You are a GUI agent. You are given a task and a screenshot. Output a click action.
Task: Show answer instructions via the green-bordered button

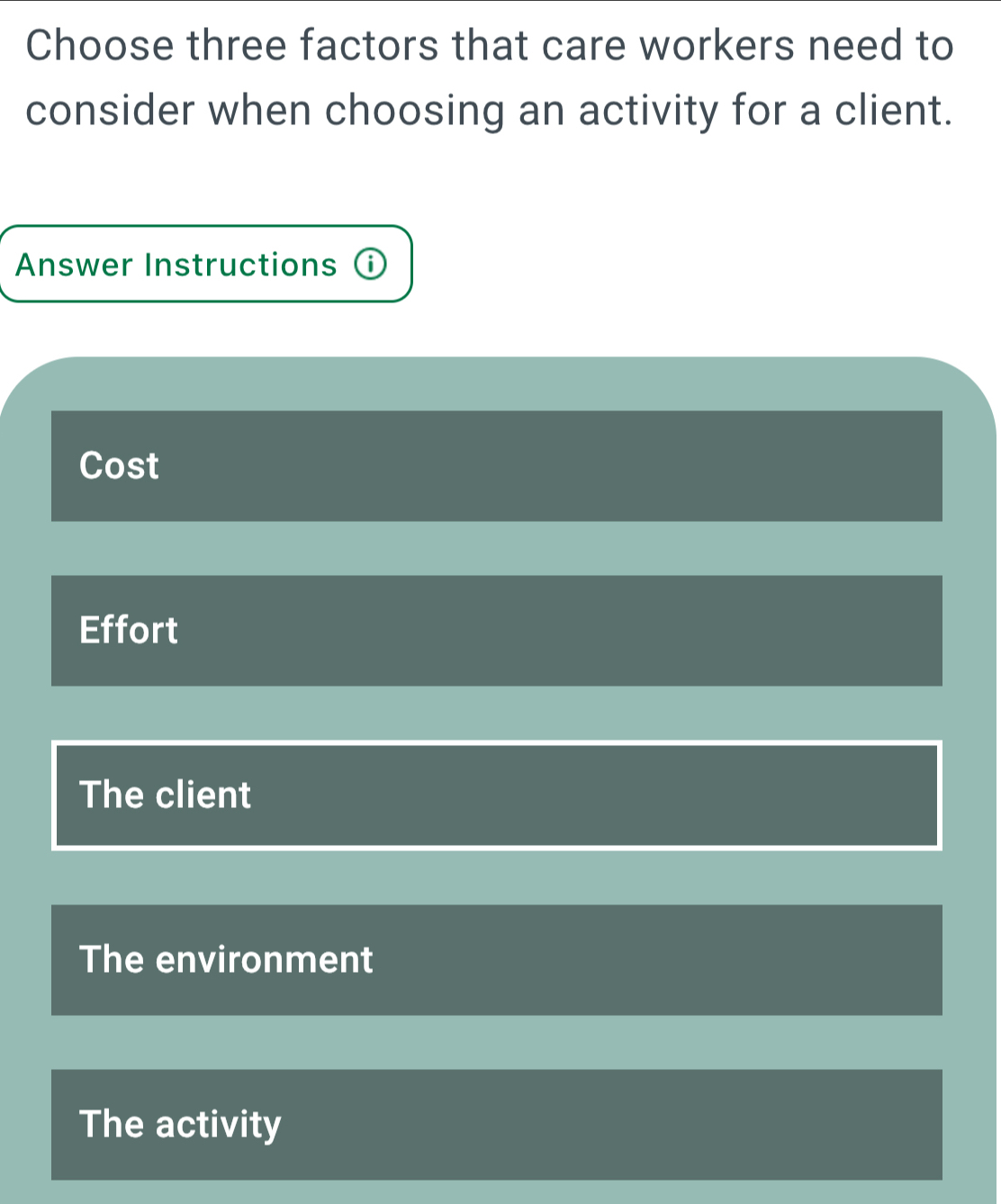pyautogui.click(x=205, y=265)
